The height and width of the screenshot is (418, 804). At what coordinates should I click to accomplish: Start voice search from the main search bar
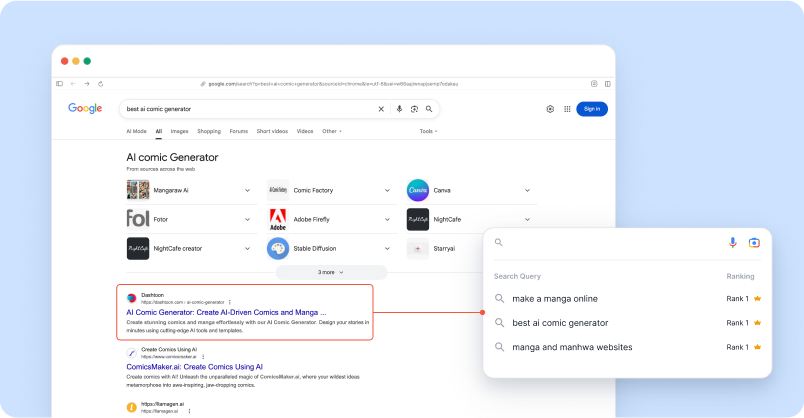click(399, 109)
